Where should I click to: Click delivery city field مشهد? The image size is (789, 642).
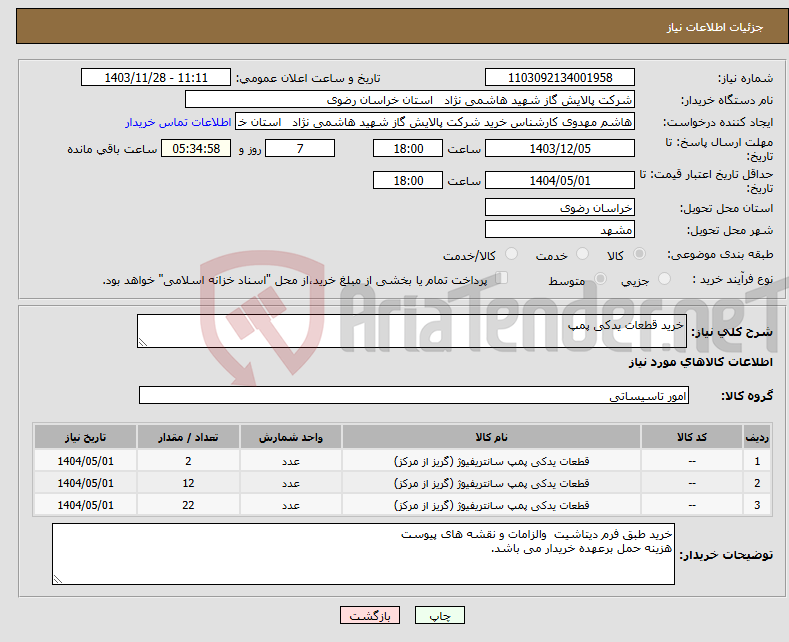tap(560, 229)
